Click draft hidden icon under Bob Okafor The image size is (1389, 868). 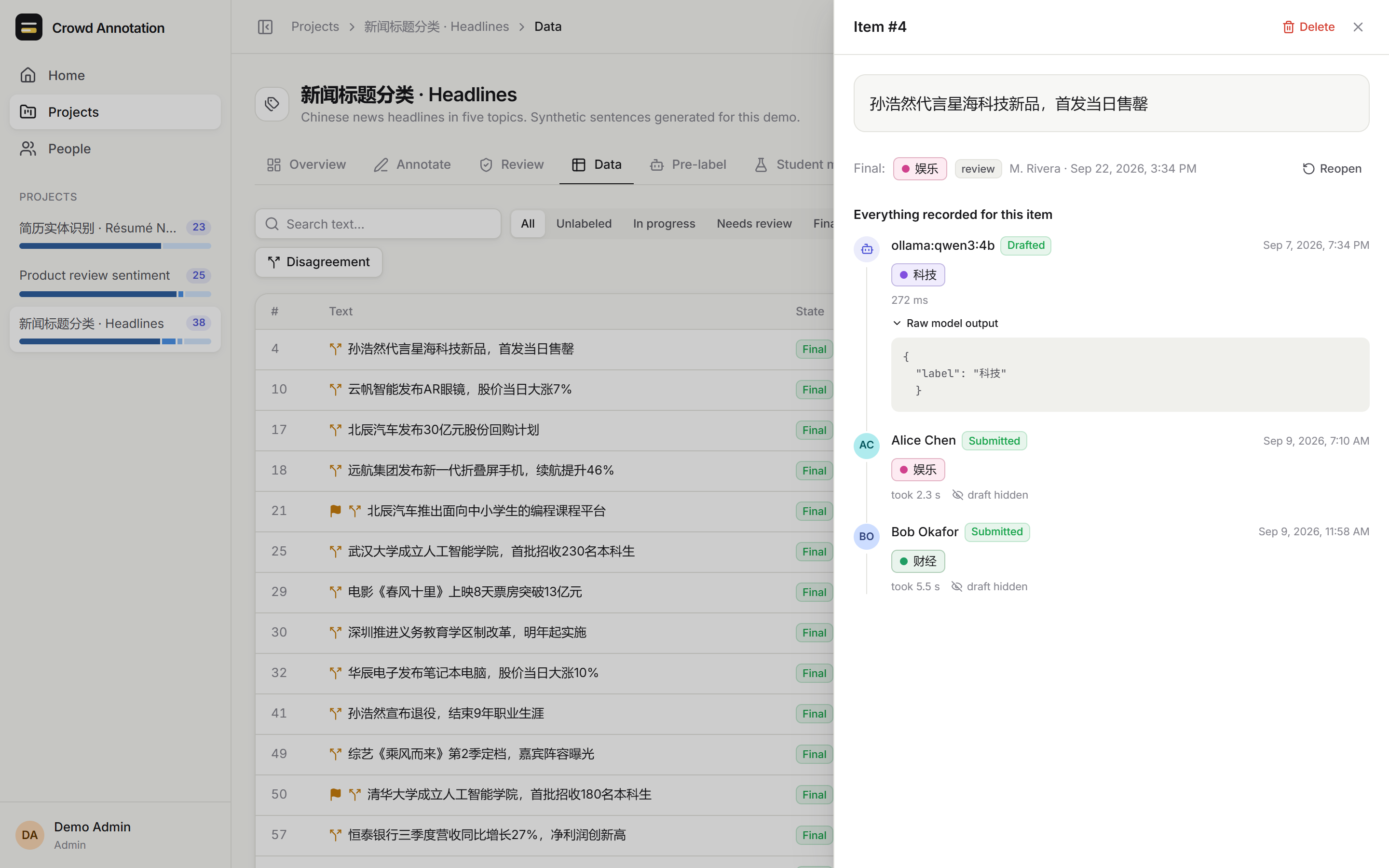click(957, 586)
